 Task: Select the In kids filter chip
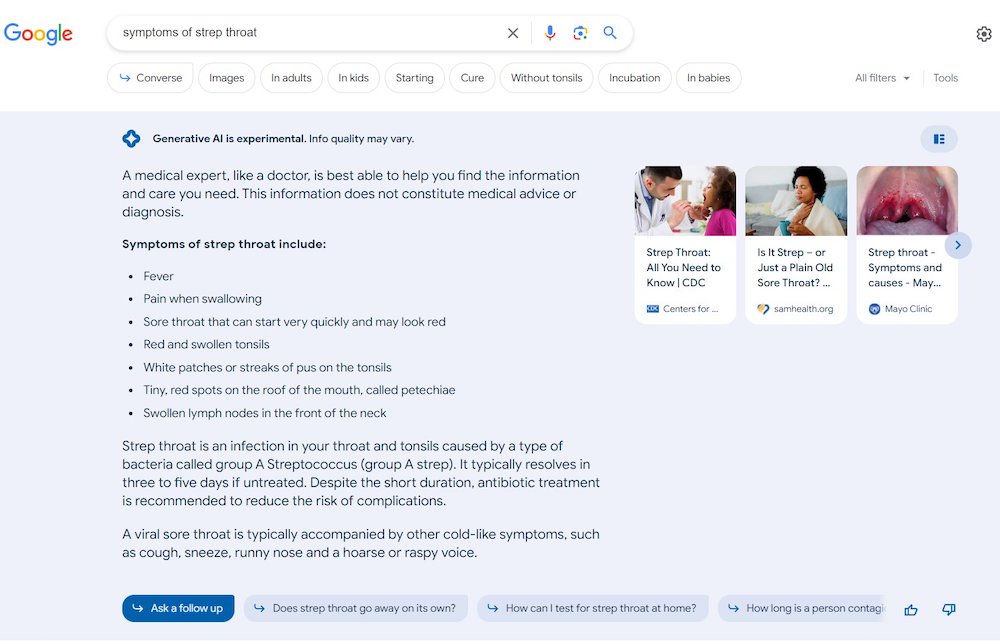(x=353, y=78)
